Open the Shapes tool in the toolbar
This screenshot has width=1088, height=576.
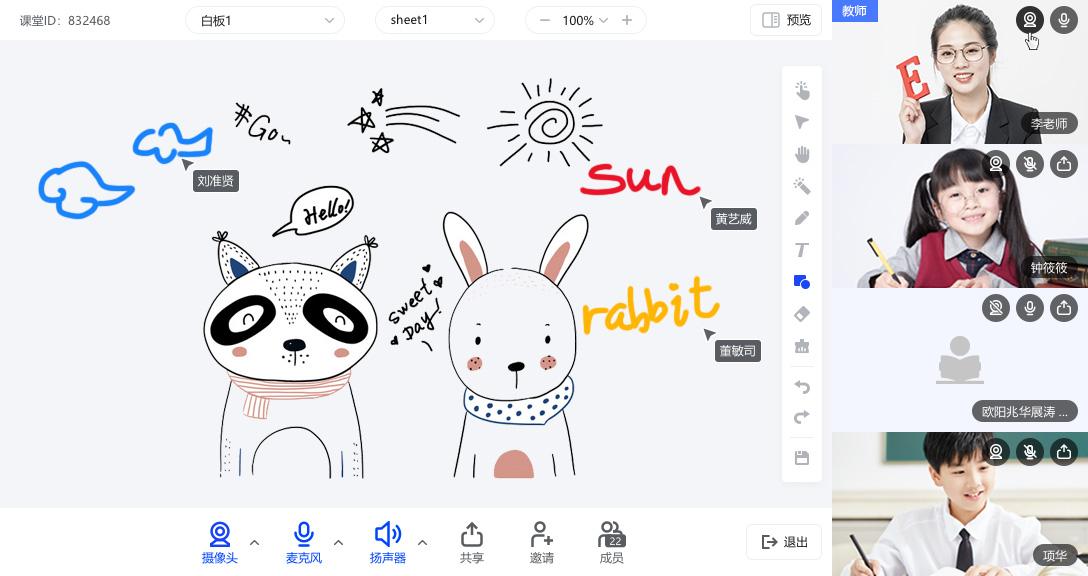[802, 282]
